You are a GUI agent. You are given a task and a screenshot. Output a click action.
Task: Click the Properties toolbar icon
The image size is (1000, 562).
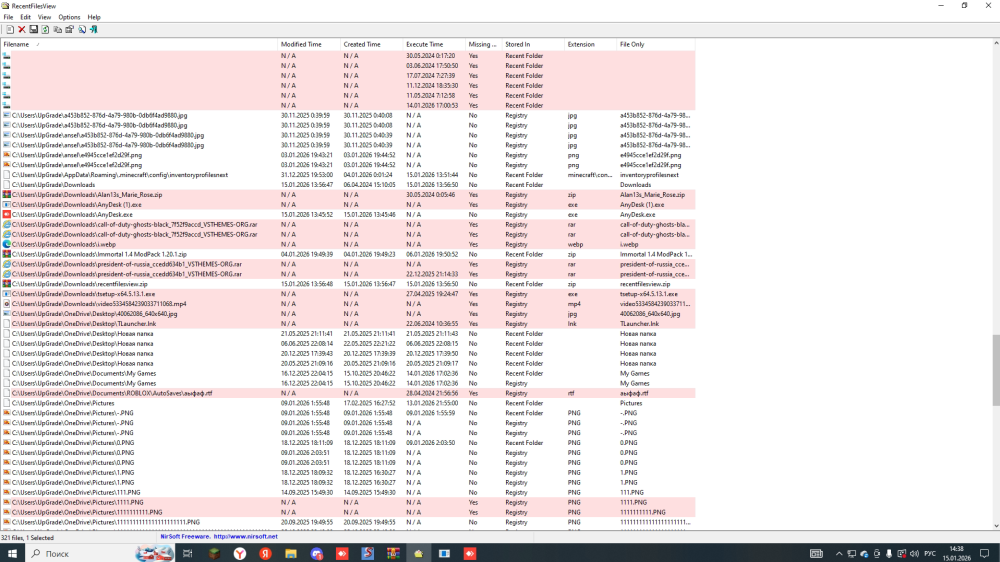pos(70,29)
